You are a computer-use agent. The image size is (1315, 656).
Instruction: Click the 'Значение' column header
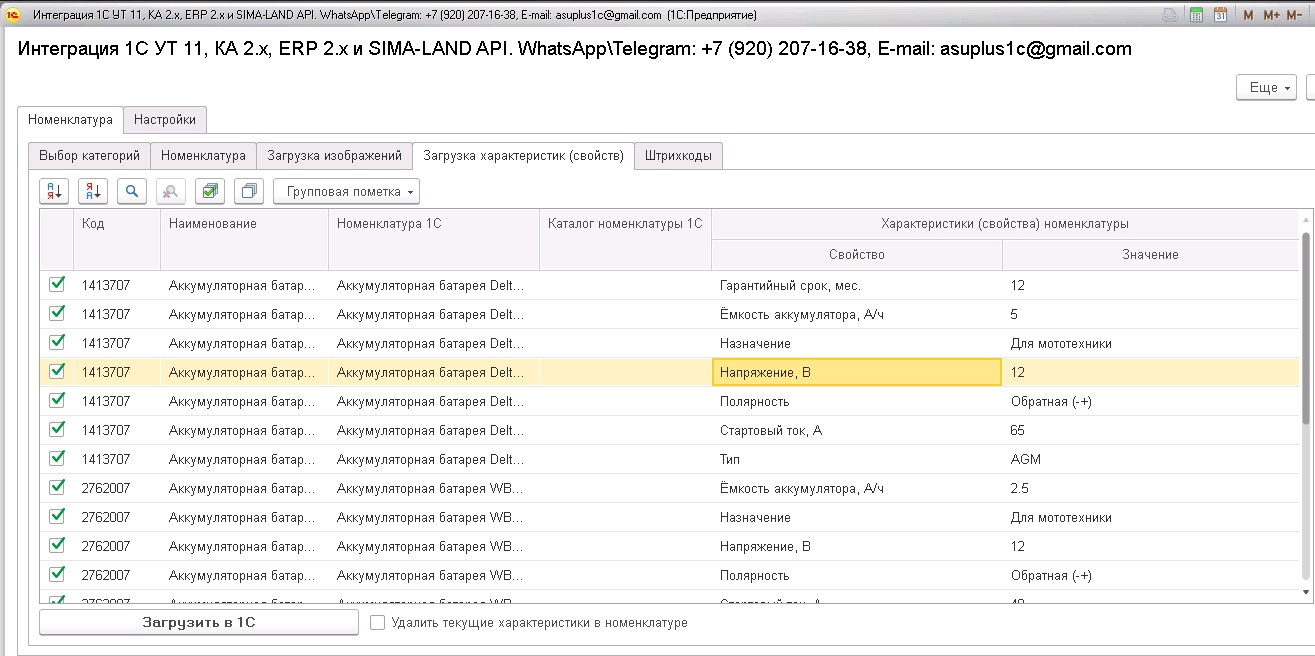(1150, 255)
